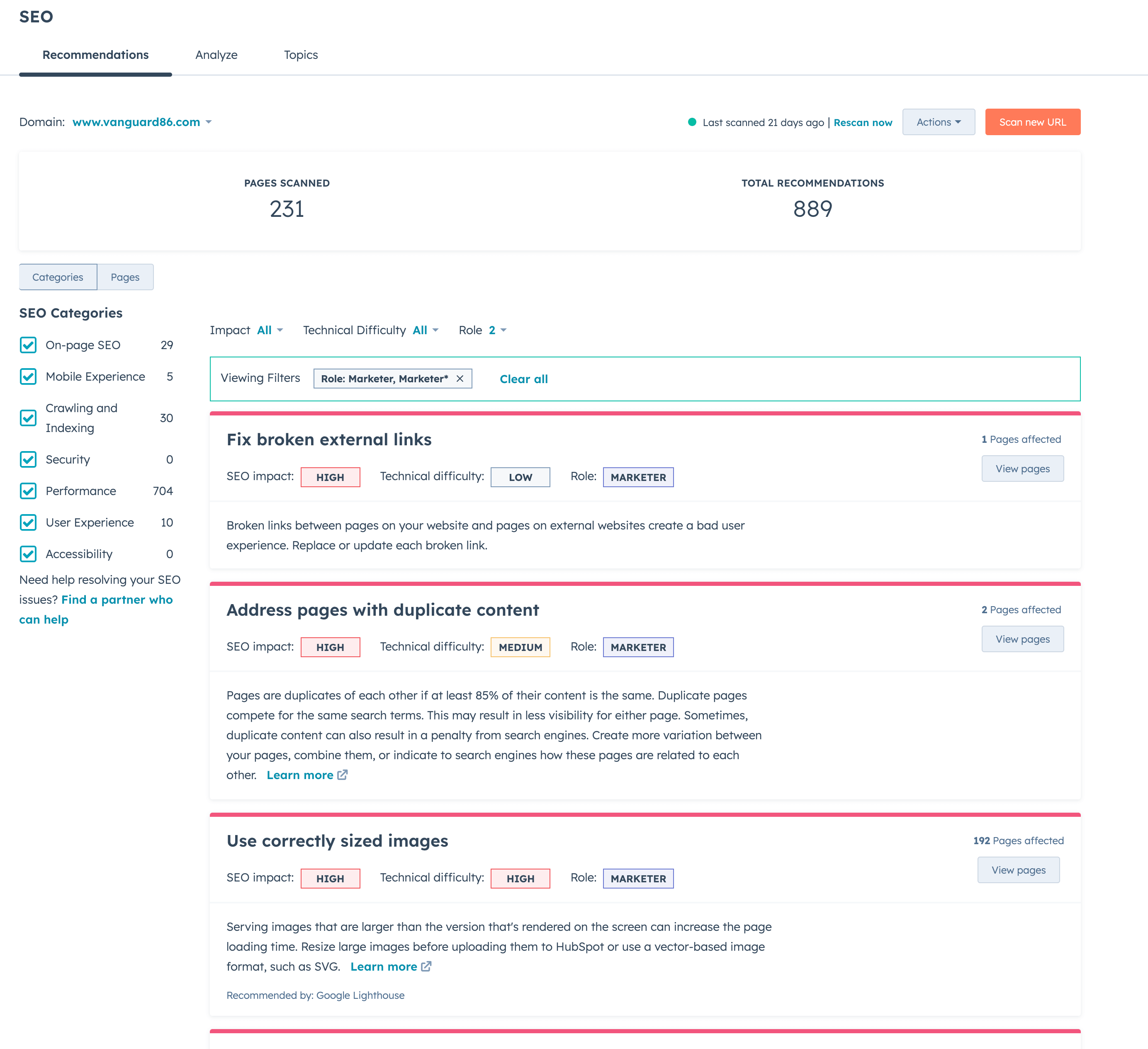Switch to the Pages view toggle
This screenshot has height=1049, width=1148.
[125, 277]
